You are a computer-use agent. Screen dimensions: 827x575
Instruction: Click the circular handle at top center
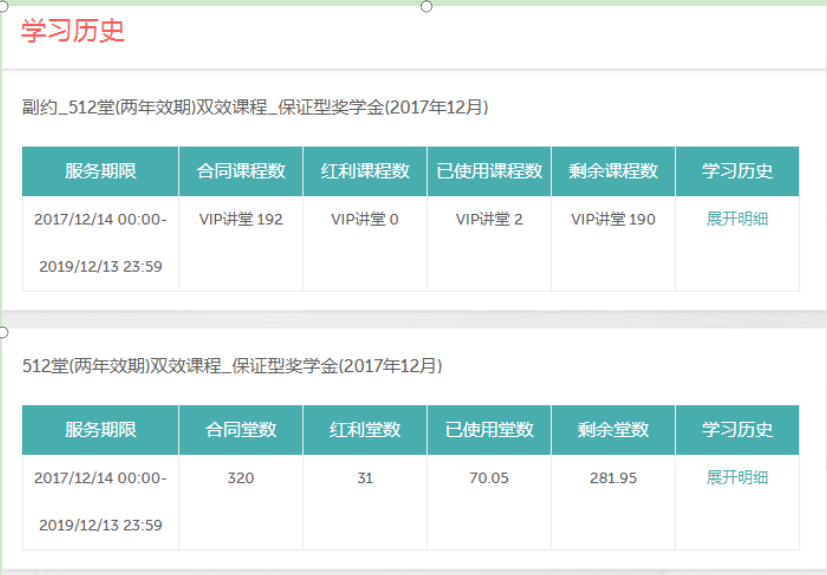(427, 6)
